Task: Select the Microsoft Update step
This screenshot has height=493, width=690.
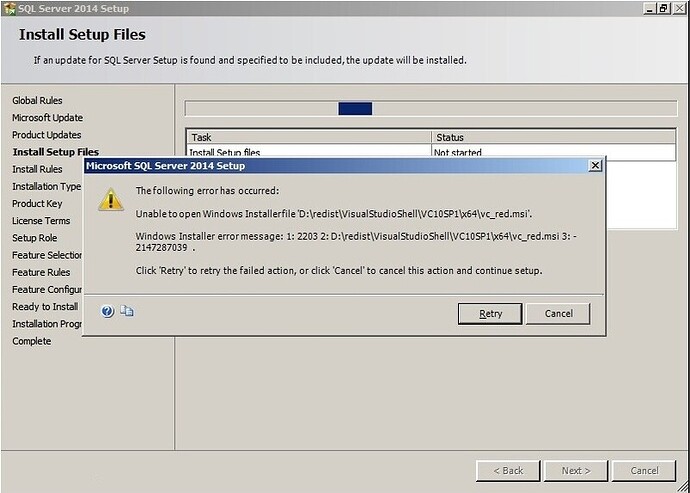Action: pyautogui.click(x=48, y=118)
